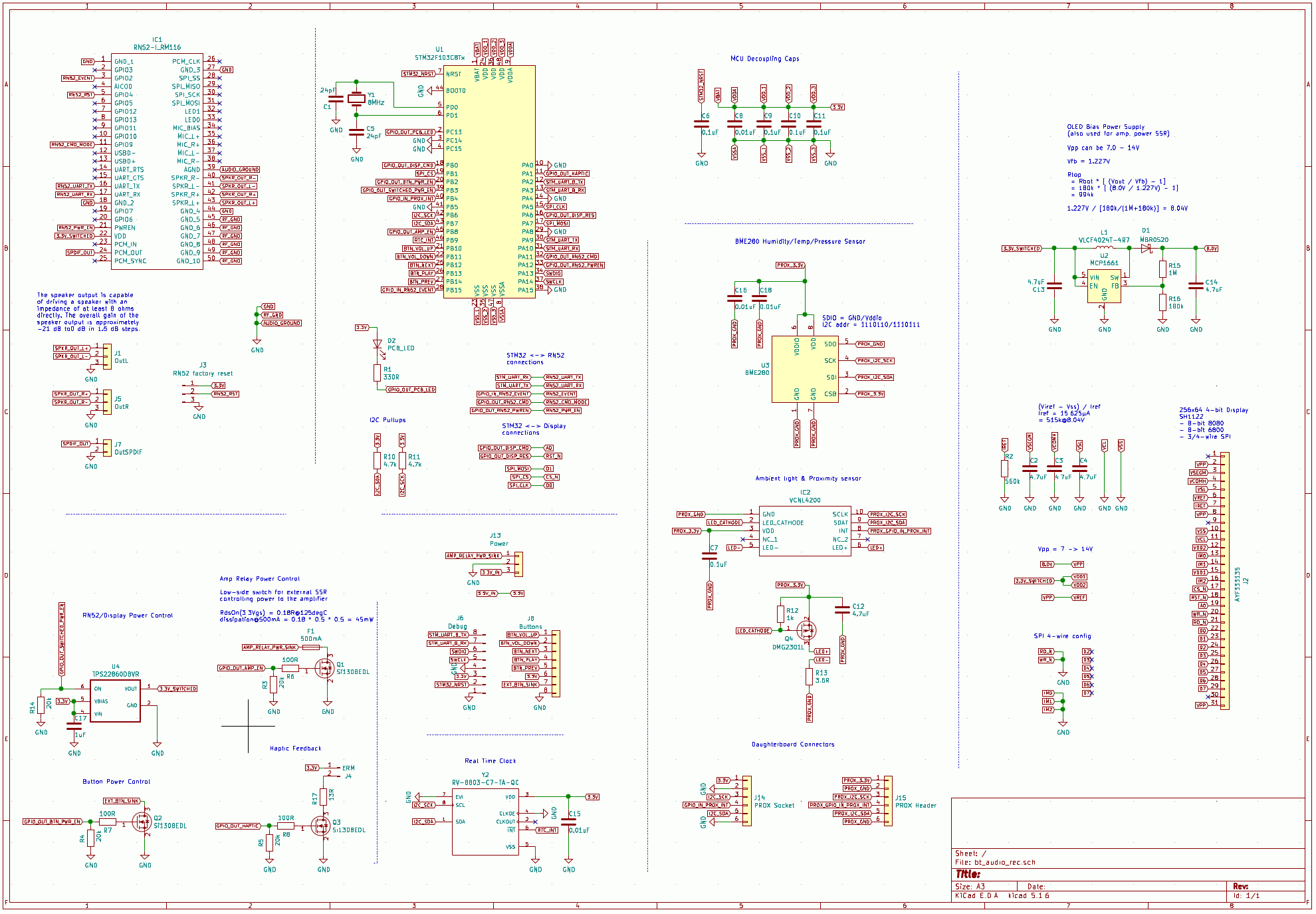1316x914 pixels.
Task: Click the "MCU Decoupling Caps" text label
Action: pyautogui.click(x=764, y=58)
